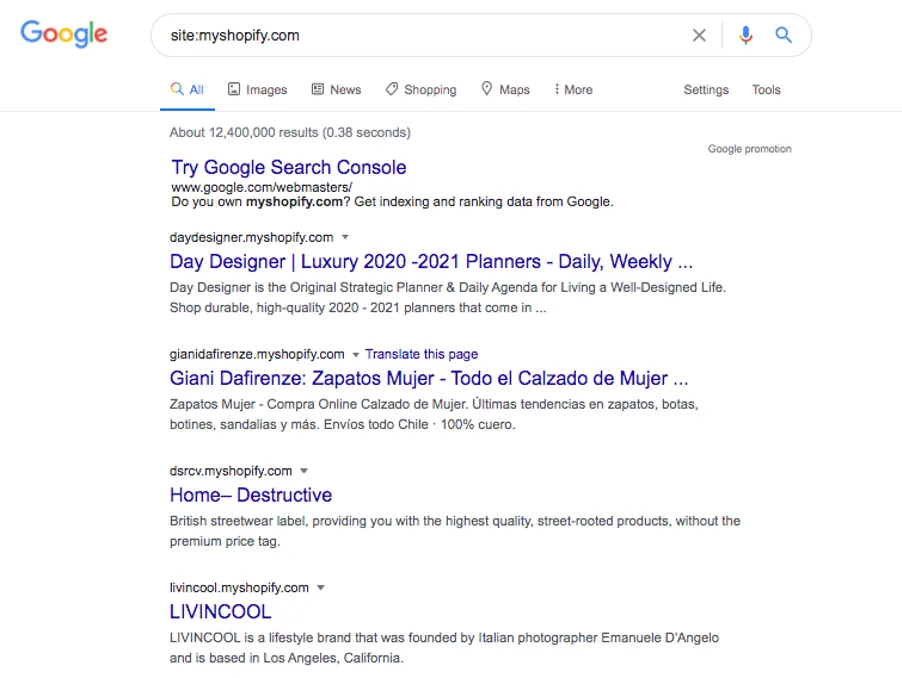This screenshot has width=902, height=678.
Task: Open the Try Google Search Console link
Action: 289,167
